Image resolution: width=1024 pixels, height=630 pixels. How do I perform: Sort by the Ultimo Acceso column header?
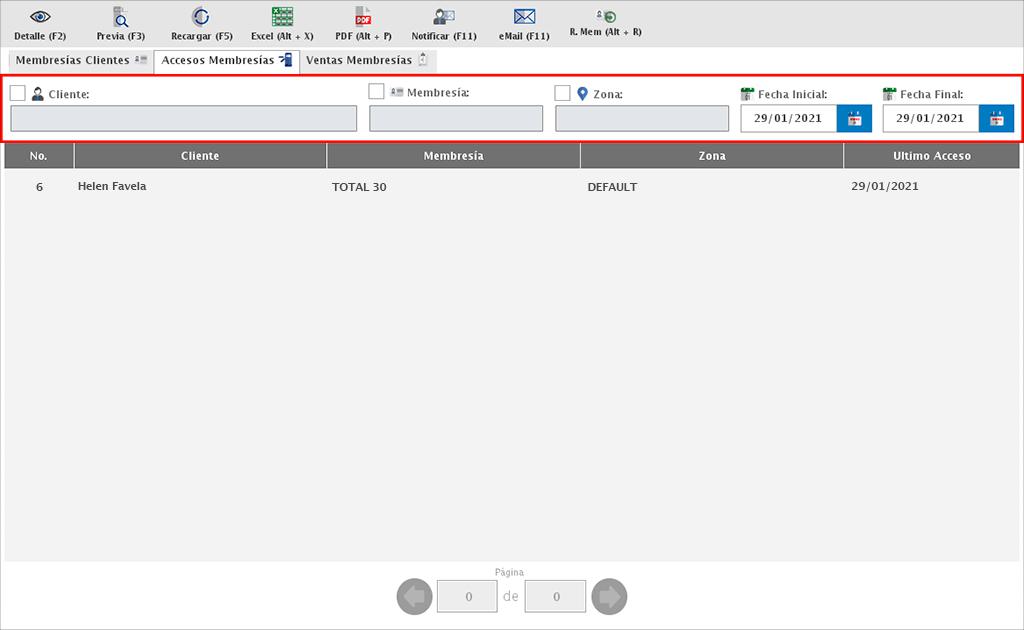pos(931,156)
